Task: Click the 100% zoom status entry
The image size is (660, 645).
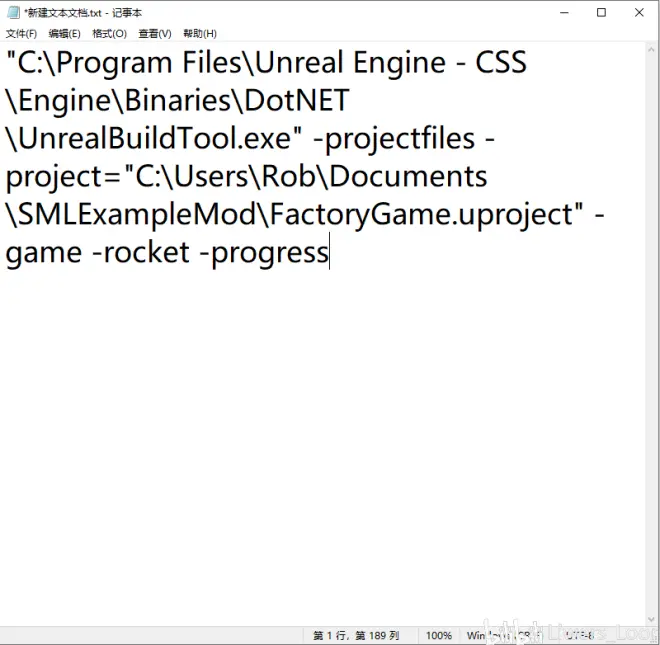Action: tap(439, 635)
